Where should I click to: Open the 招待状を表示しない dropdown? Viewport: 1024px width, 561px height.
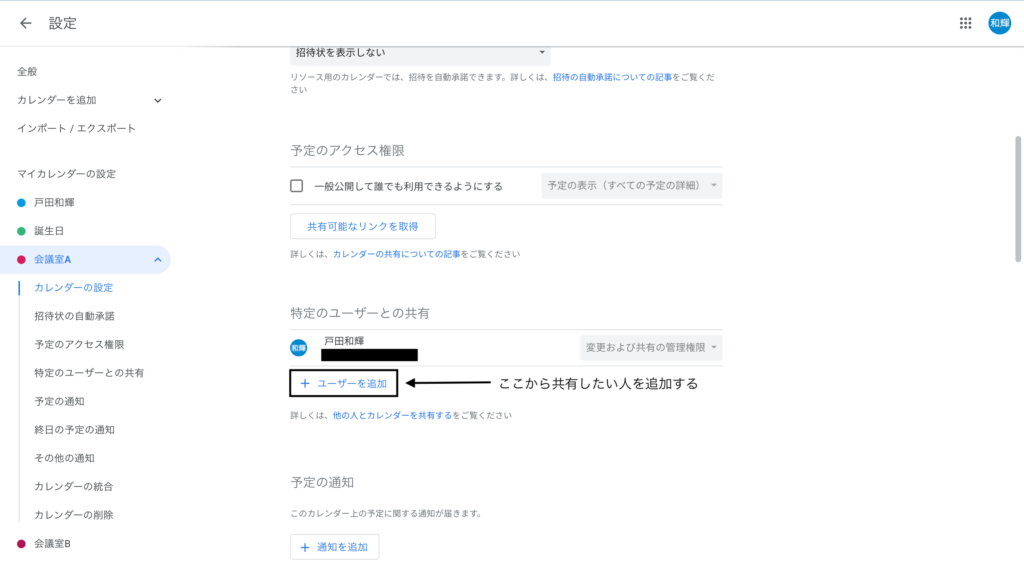[420, 54]
